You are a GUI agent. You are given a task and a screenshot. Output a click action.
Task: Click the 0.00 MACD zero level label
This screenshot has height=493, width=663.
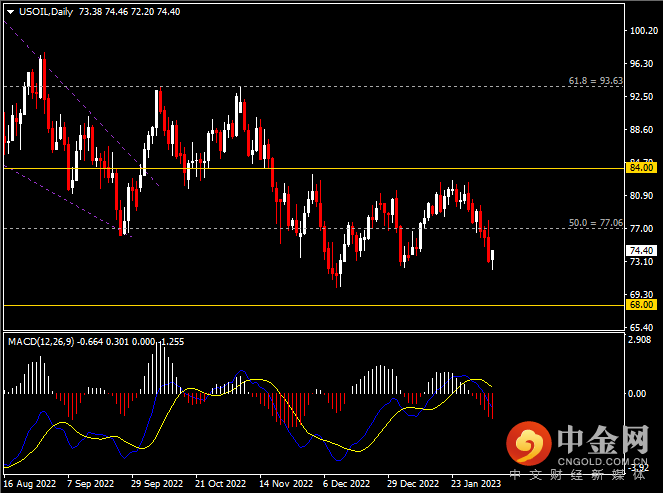click(x=638, y=393)
